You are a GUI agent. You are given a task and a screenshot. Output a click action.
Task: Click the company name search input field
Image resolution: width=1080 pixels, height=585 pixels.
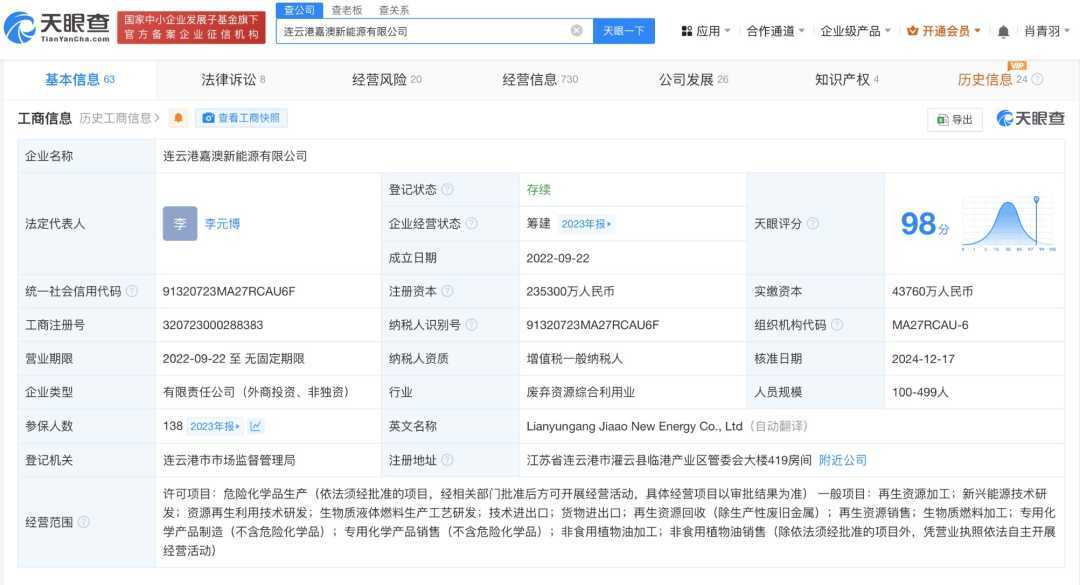coord(420,31)
